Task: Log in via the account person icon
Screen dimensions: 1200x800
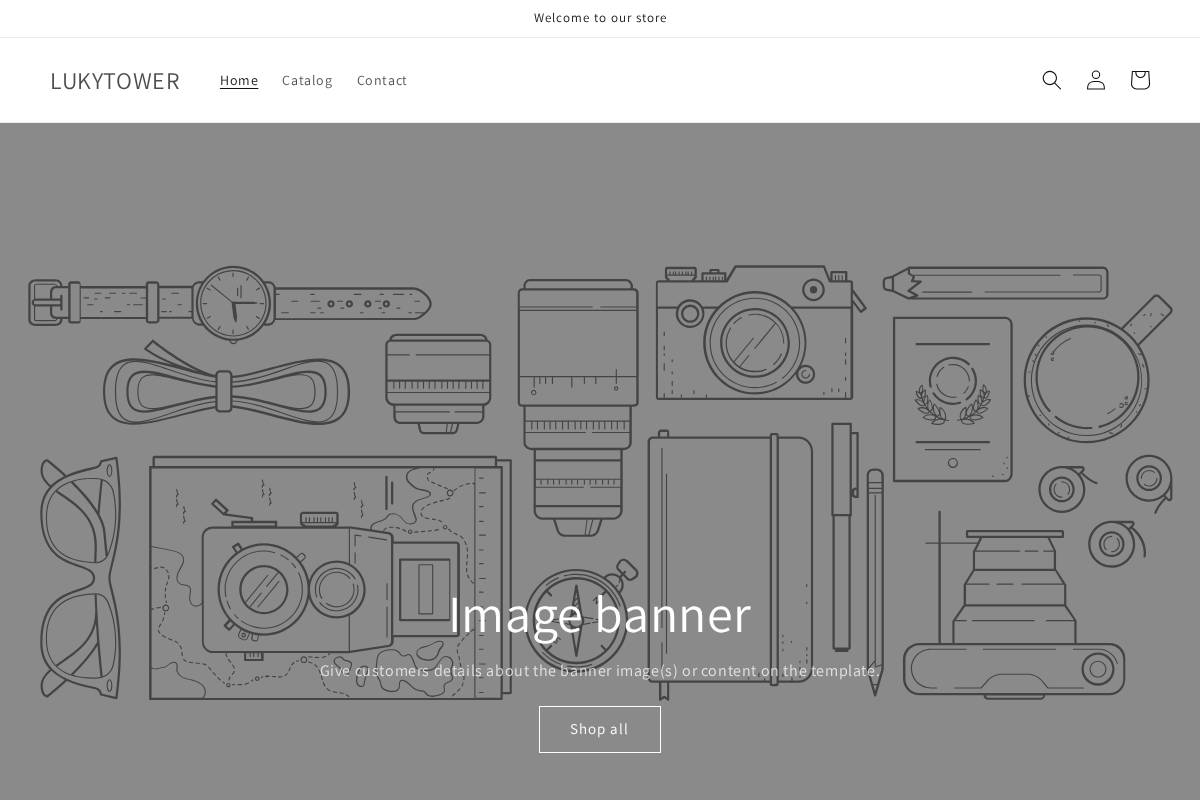Action: (1095, 80)
